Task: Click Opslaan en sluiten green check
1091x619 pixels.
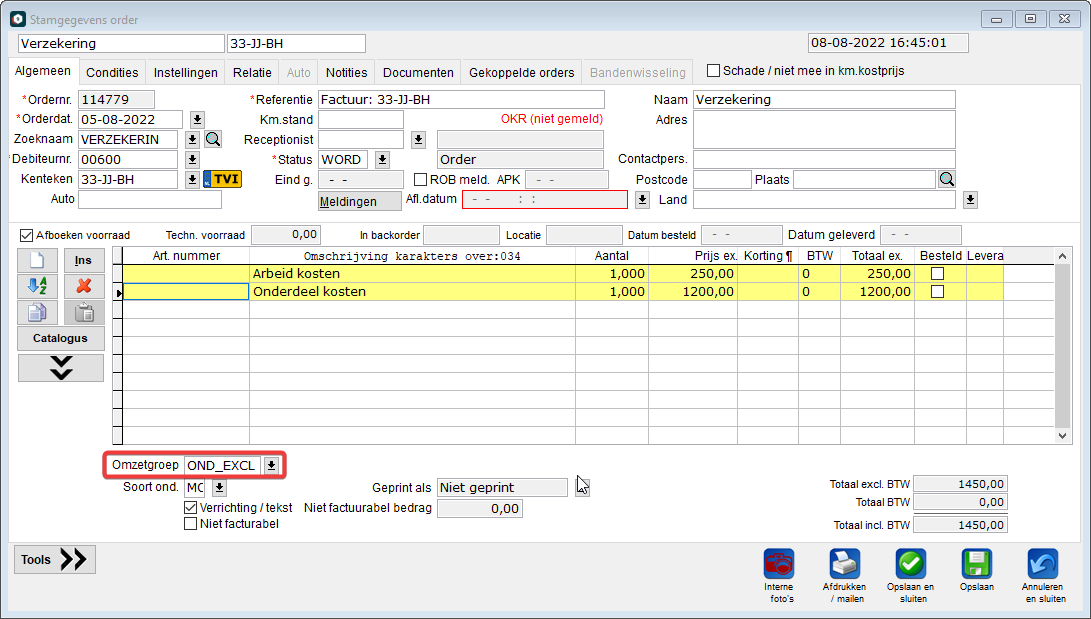Action: click(910, 564)
